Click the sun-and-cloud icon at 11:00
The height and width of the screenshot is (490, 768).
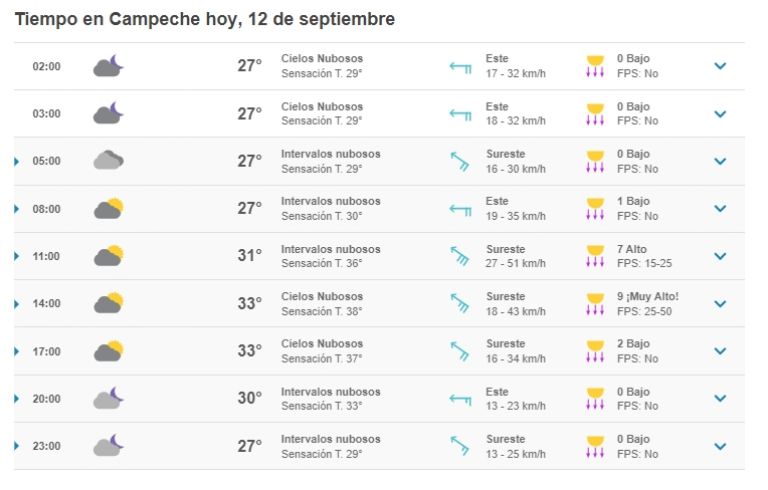tap(108, 255)
